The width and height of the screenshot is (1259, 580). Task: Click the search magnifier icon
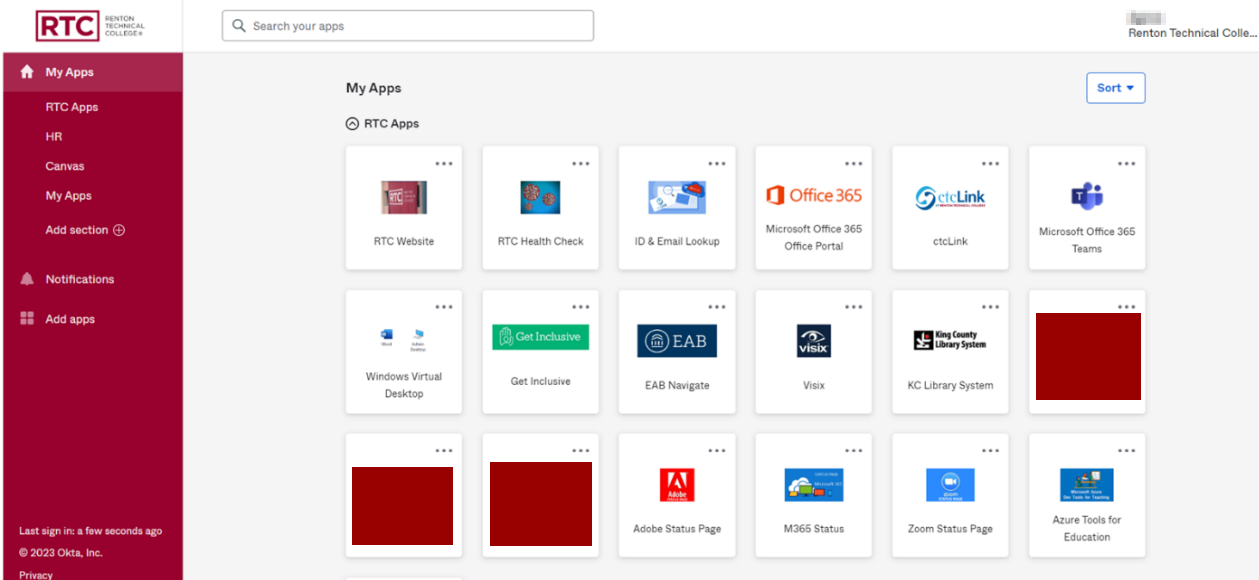(x=239, y=26)
